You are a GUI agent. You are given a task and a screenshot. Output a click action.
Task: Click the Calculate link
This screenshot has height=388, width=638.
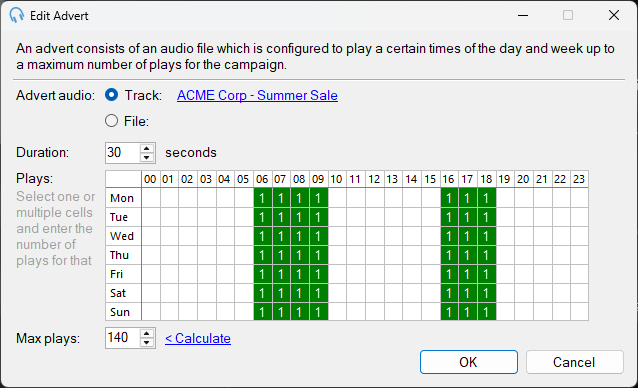tap(198, 338)
